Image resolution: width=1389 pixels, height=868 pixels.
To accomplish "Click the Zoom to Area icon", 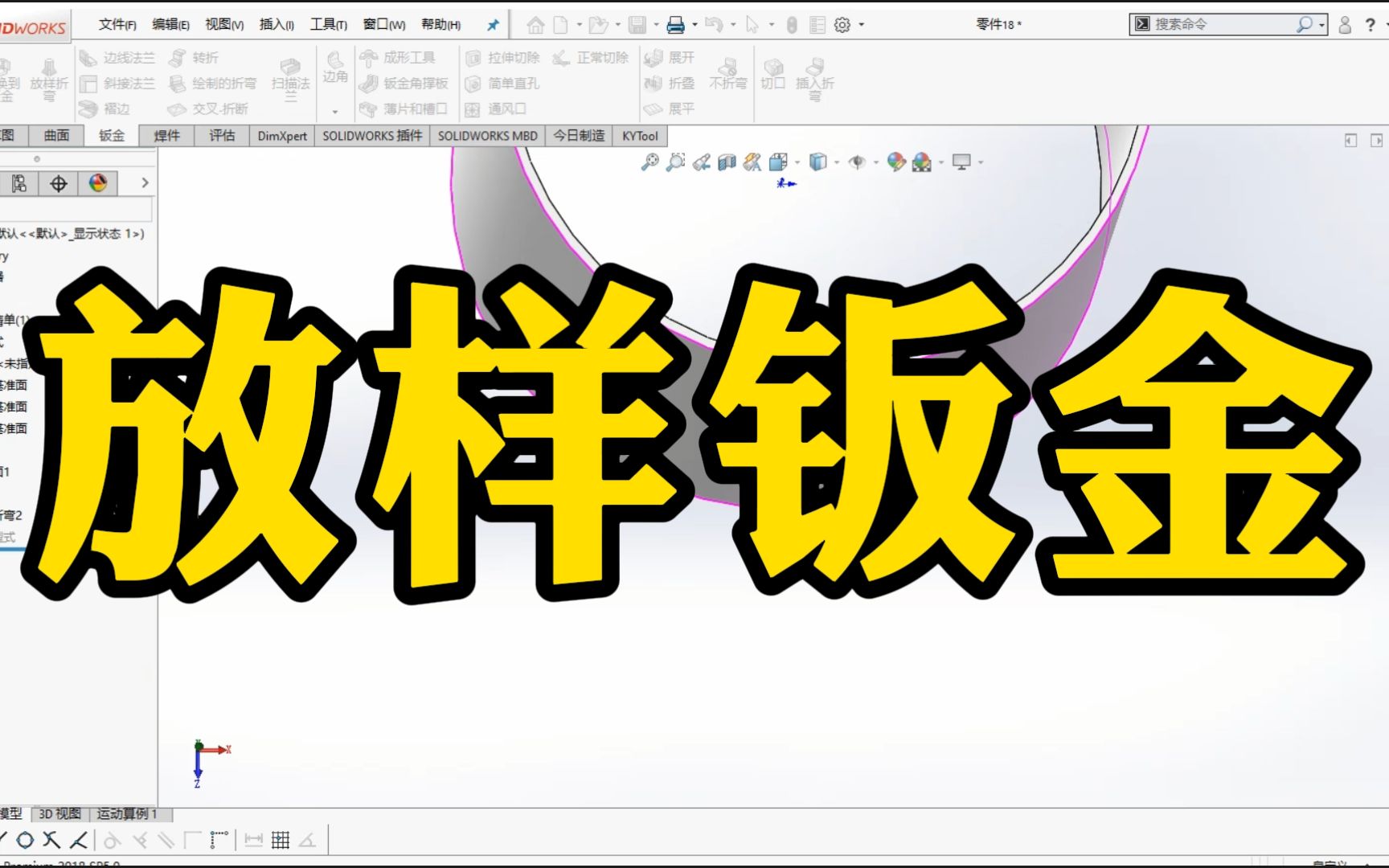I will tap(676, 162).
